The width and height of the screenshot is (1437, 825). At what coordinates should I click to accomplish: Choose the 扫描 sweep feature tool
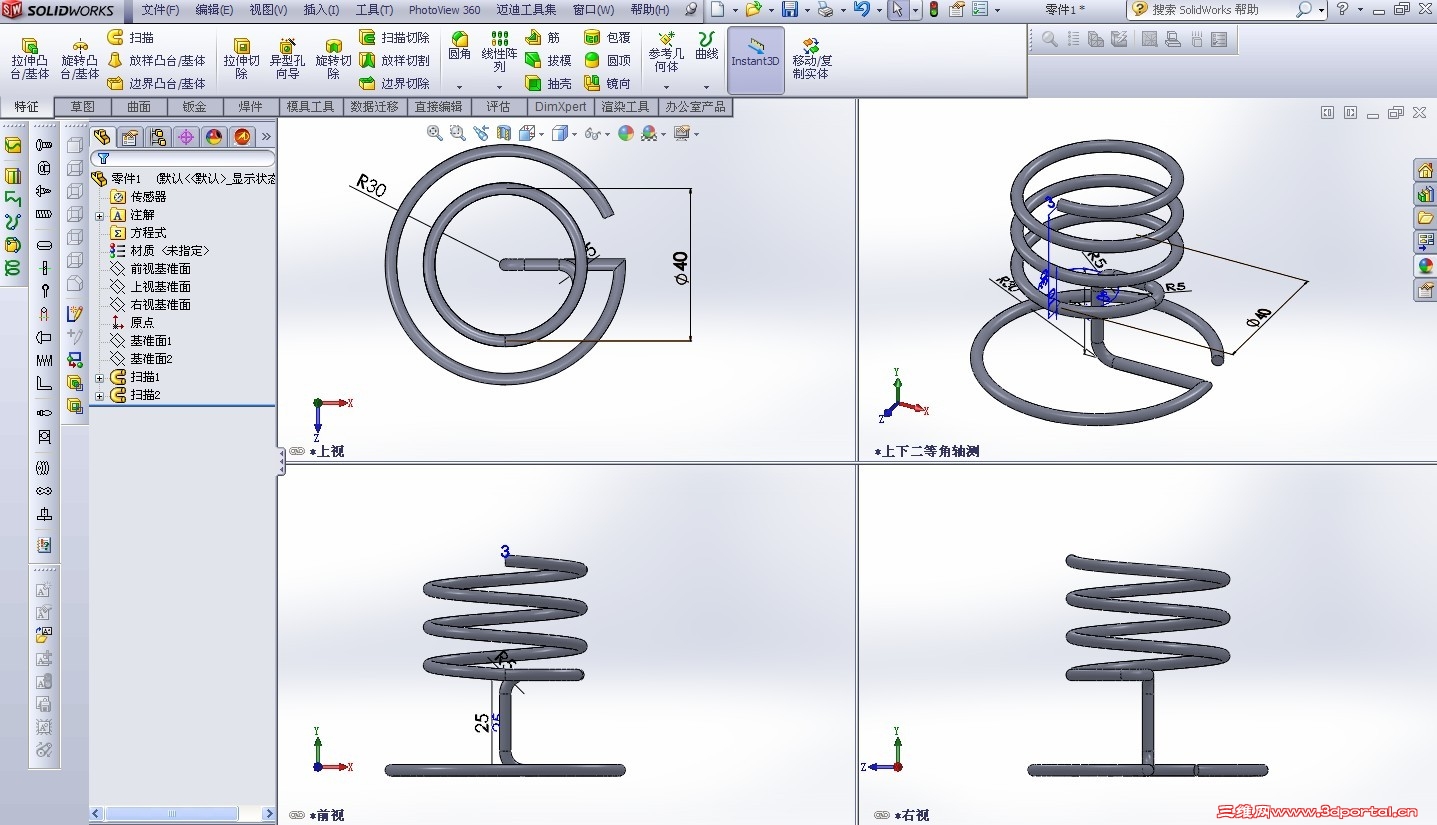pos(131,37)
